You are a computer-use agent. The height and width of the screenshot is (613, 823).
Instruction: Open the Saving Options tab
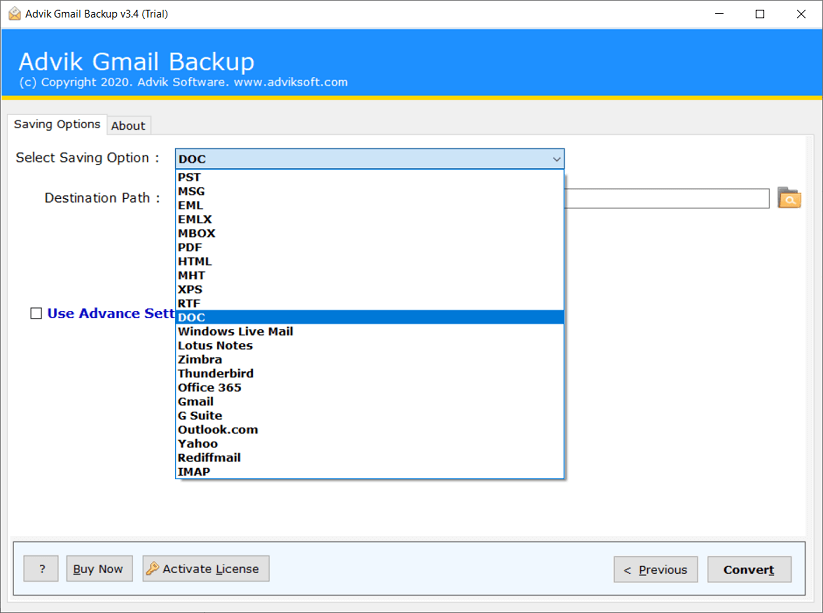point(57,124)
